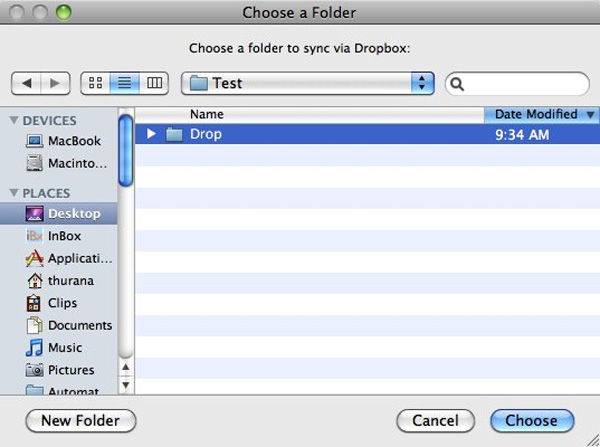Expand the Drop folder disclosure triangle
600x447 pixels.
pos(152,134)
